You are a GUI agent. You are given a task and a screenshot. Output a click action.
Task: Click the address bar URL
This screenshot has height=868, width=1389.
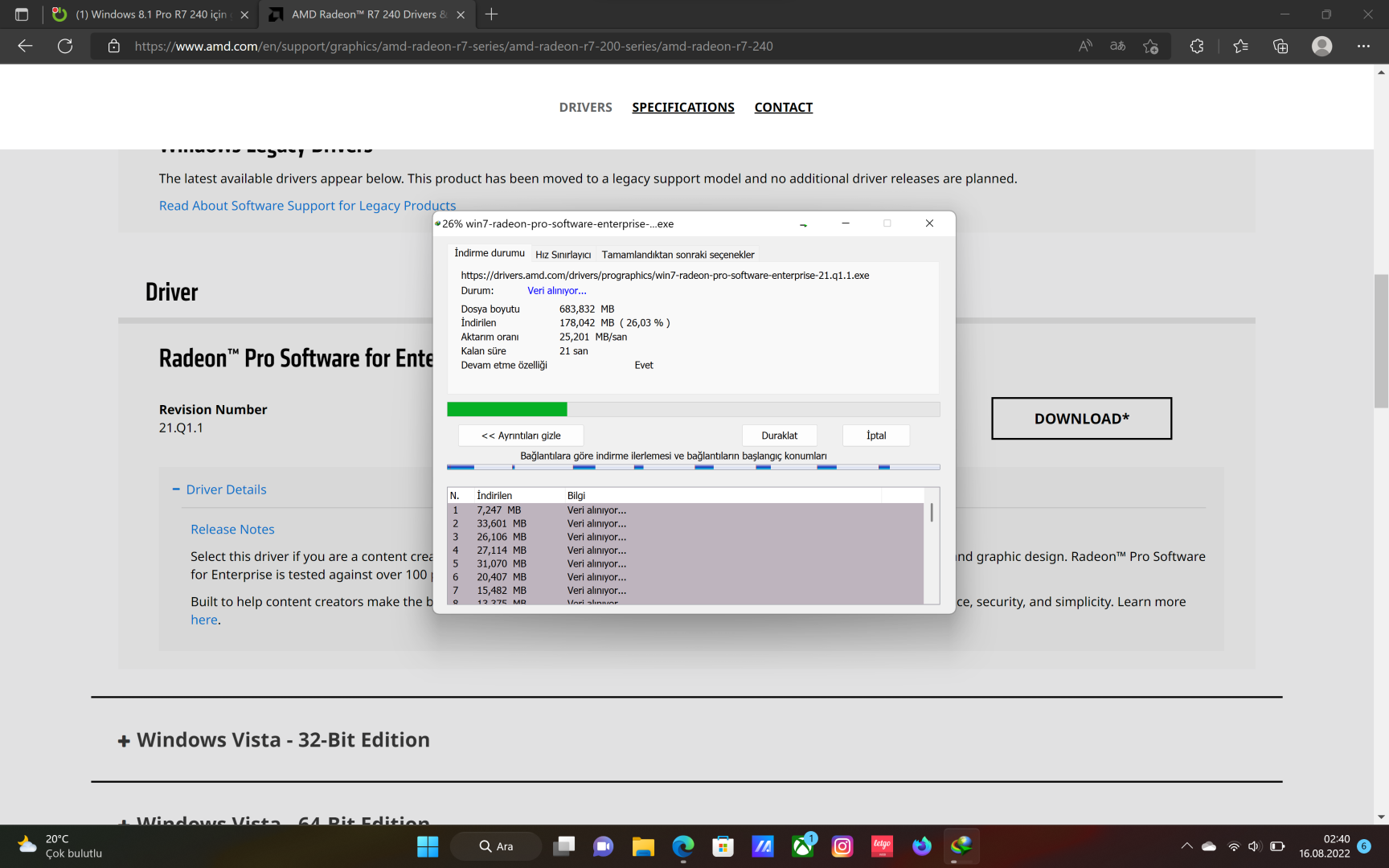pyautogui.click(x=453, y=46)
